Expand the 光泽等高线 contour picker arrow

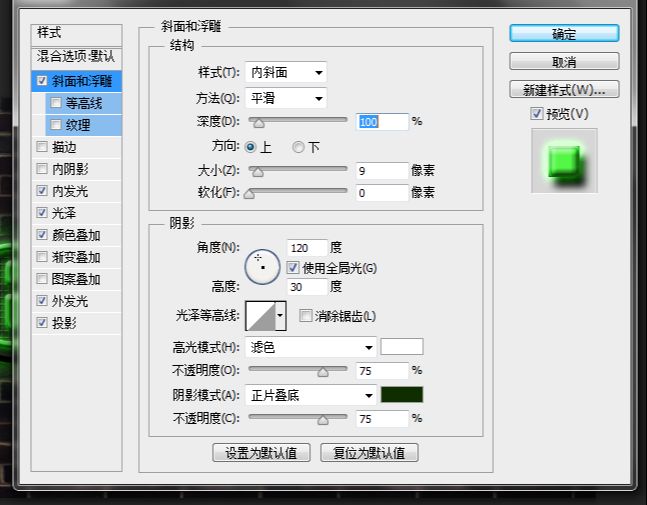point(280,316)
